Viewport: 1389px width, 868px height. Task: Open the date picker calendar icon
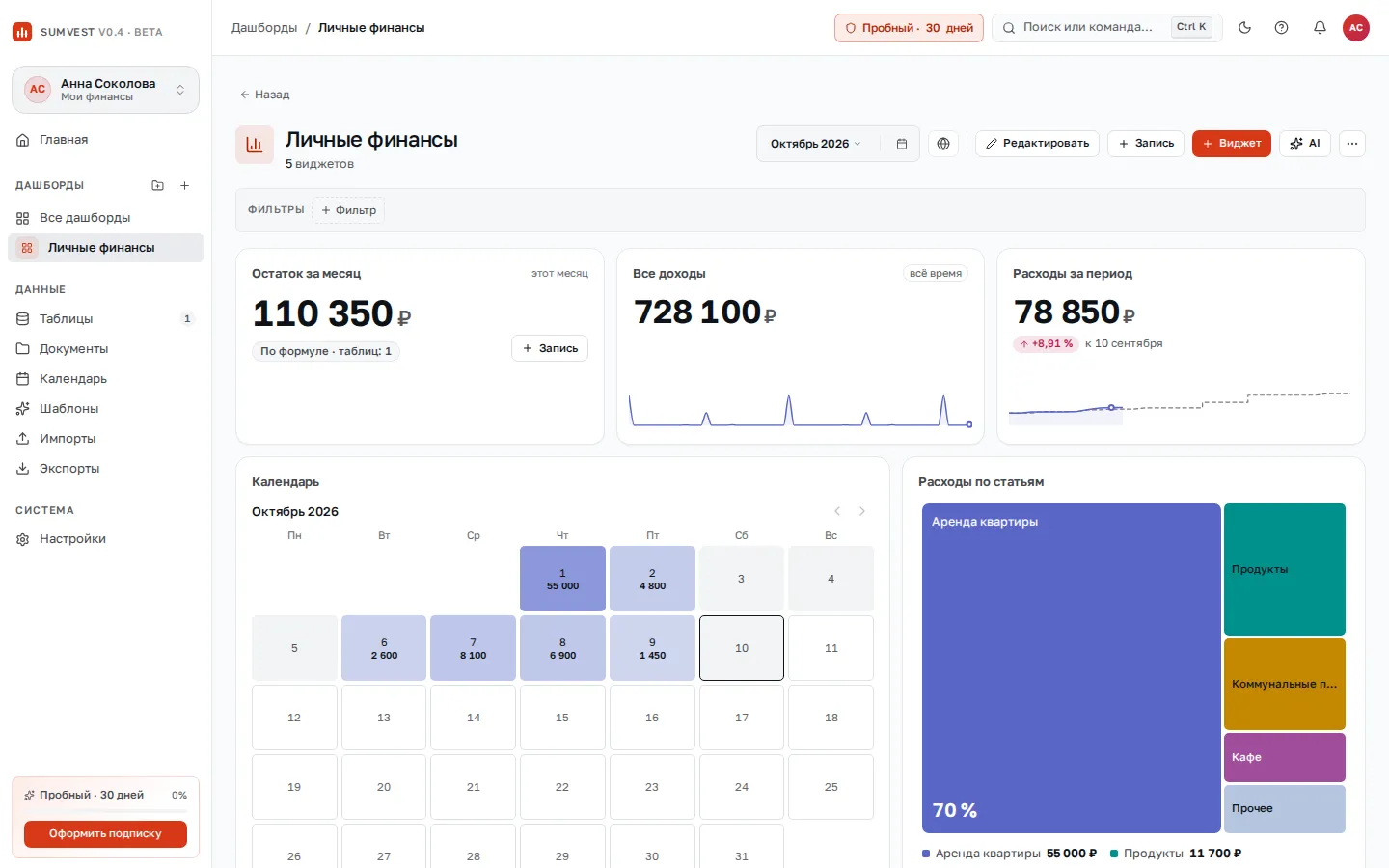(x=902, y=144)
